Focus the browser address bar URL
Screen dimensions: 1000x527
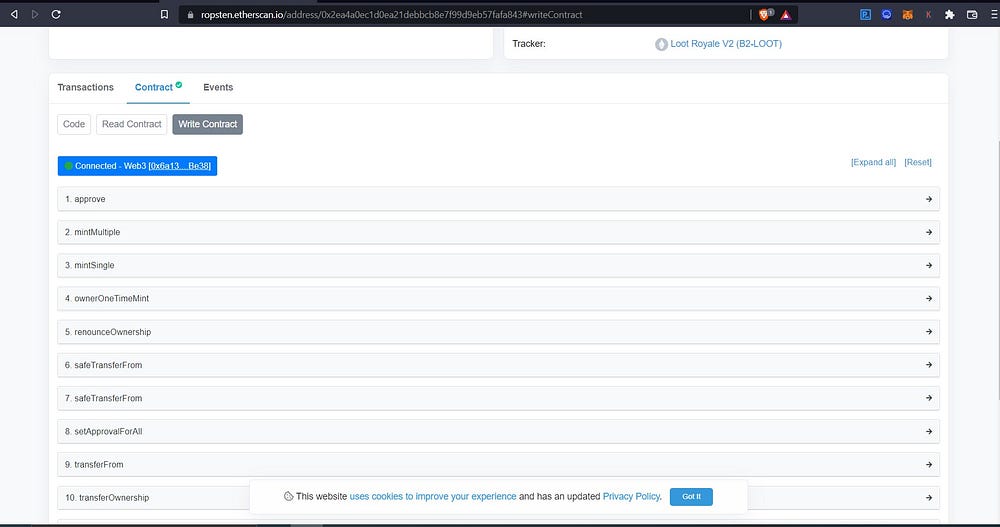[x=392, y=15]
